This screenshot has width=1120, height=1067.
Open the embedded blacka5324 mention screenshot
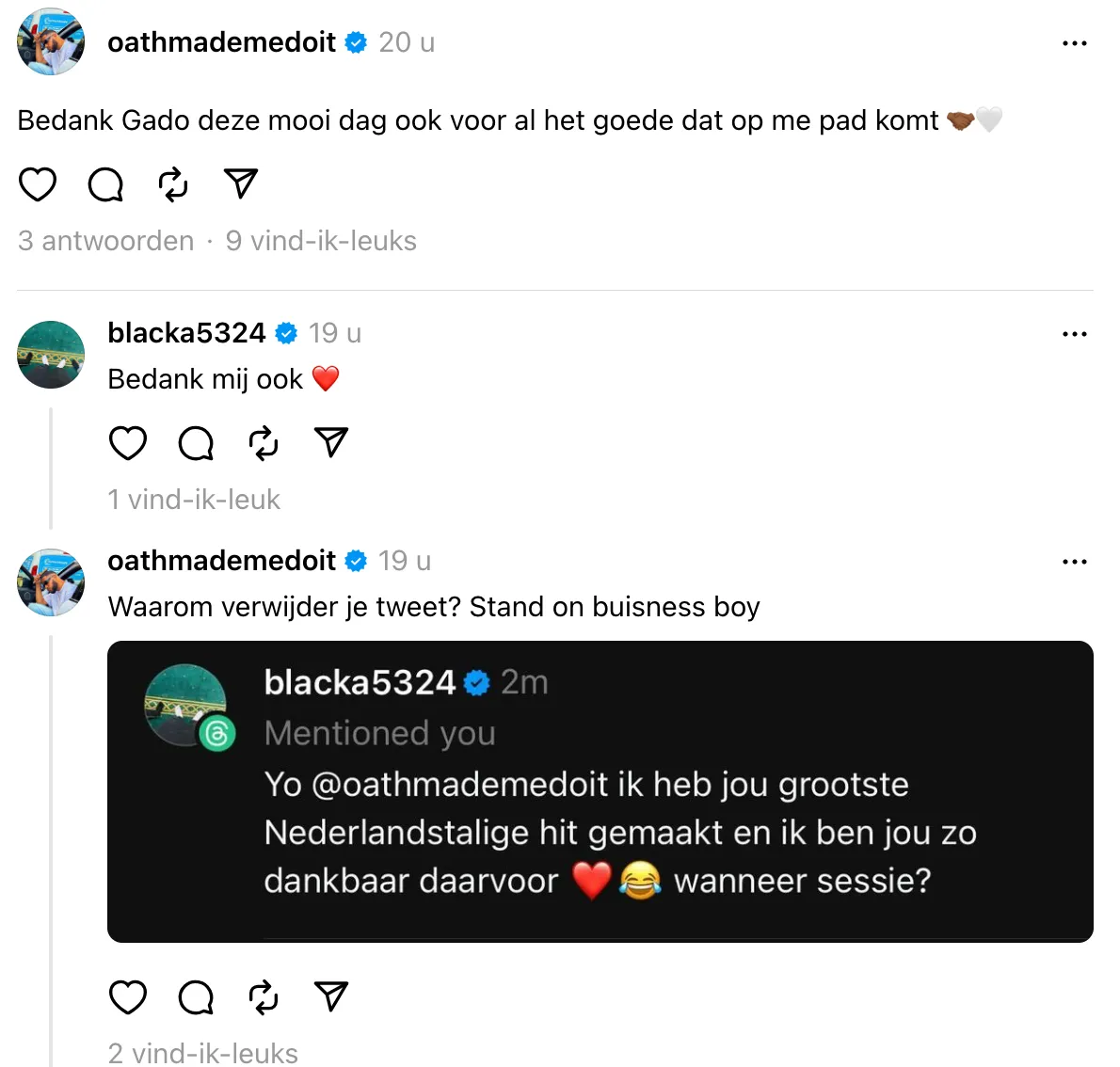600,791
